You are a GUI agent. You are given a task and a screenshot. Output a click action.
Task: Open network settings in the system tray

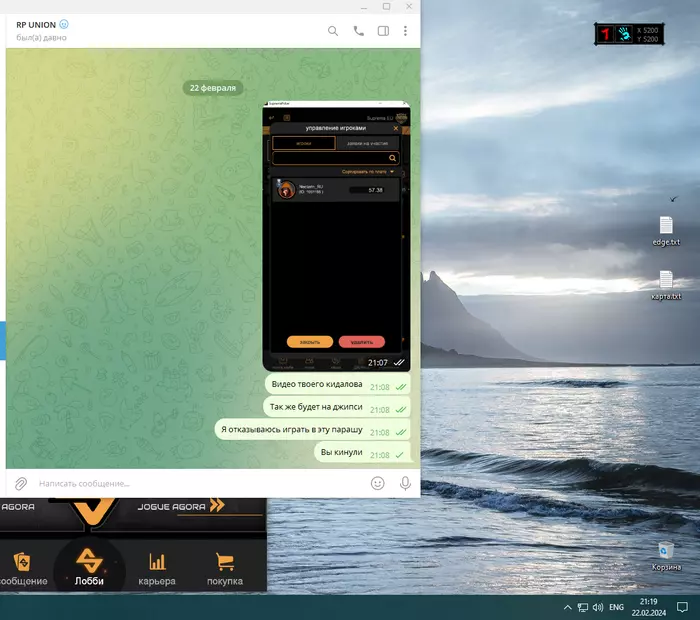(583, 607)
